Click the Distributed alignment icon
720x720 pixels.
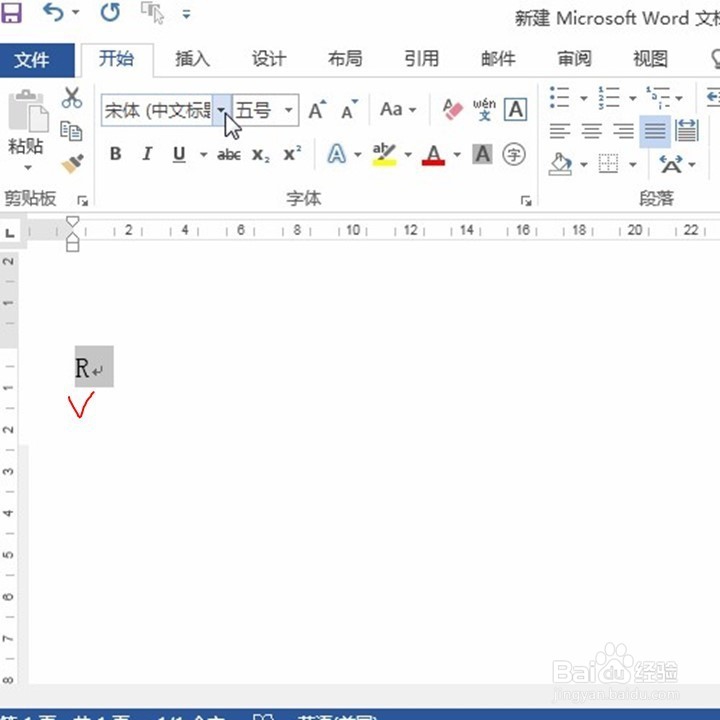point(687,131)
